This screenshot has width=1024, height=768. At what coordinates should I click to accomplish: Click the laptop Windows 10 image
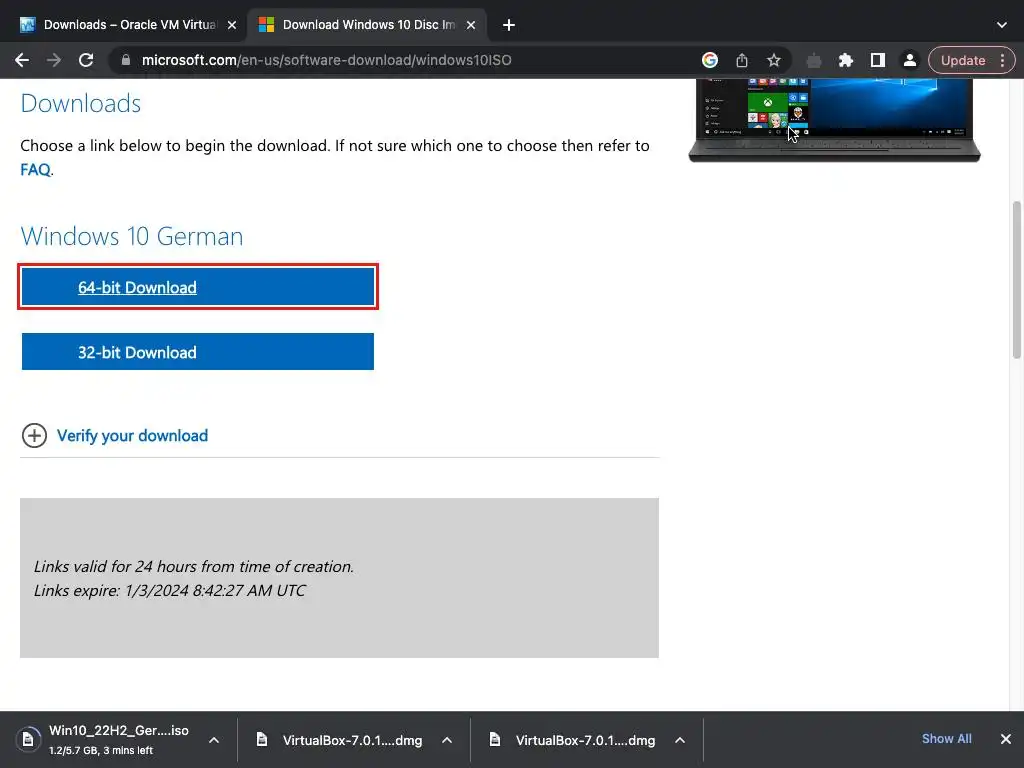(x=835, y=120)
